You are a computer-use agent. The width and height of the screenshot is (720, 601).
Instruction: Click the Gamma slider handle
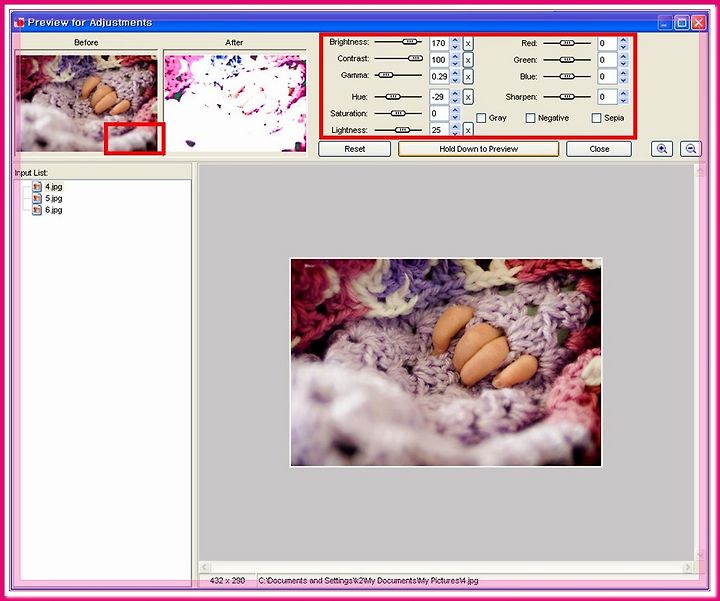[x=385, y=75]
